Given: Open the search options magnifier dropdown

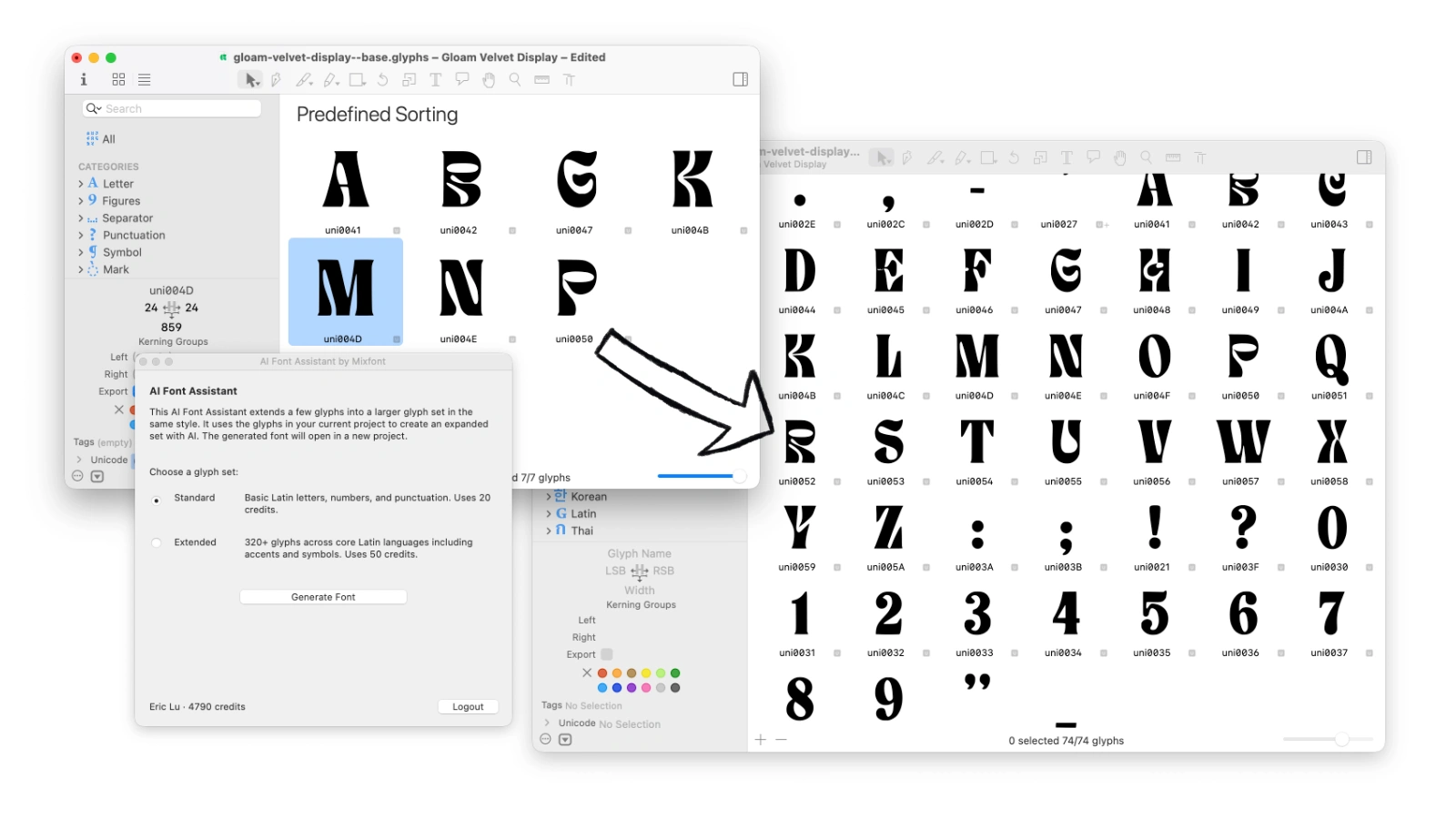Looking at the screenshot, I should coord(93,108).
